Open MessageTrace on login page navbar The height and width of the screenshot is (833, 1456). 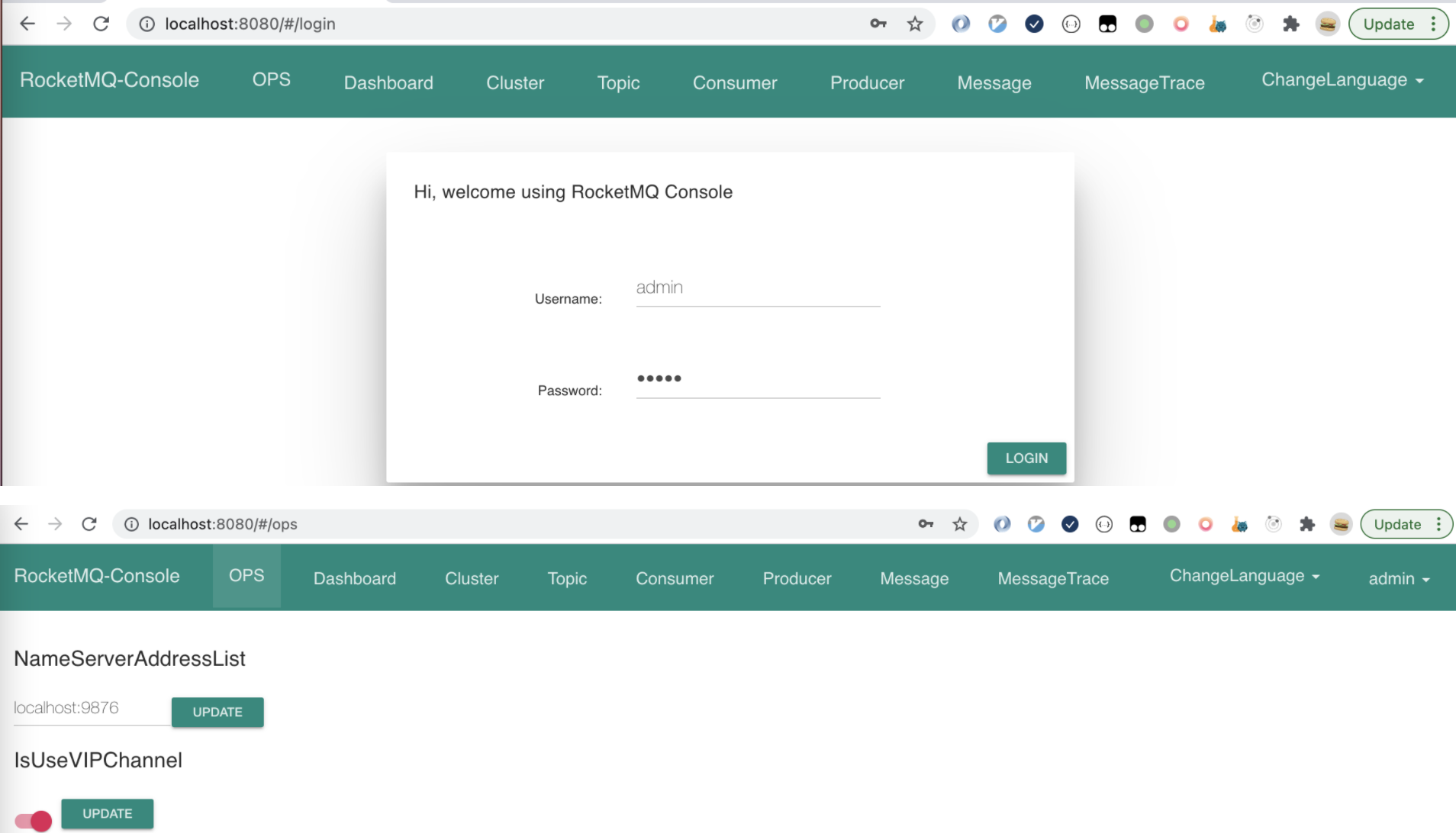pos(1145,83)
